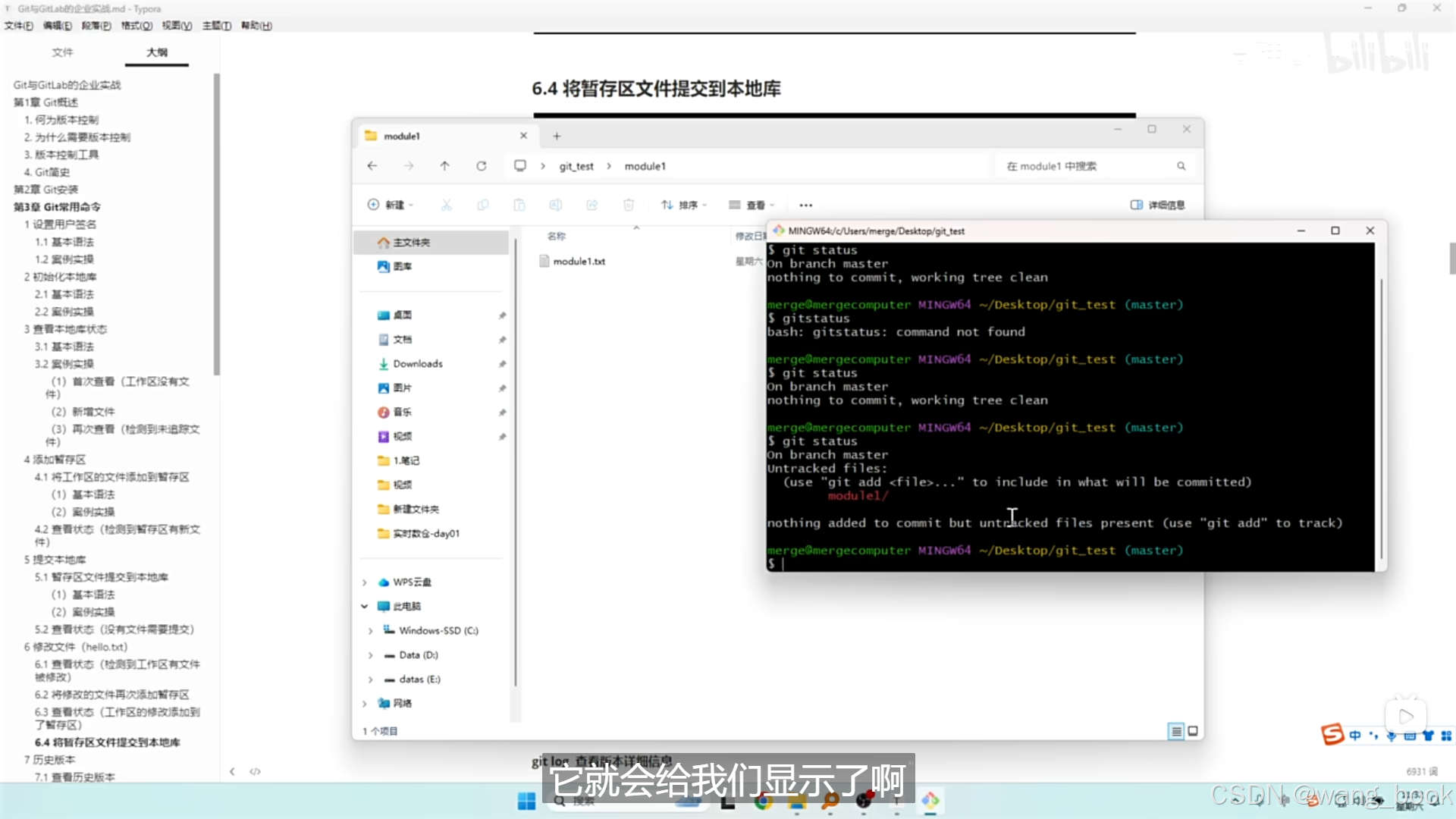
Task: Open Typora 文件(F) menu
Action: (x=19, y=25)
